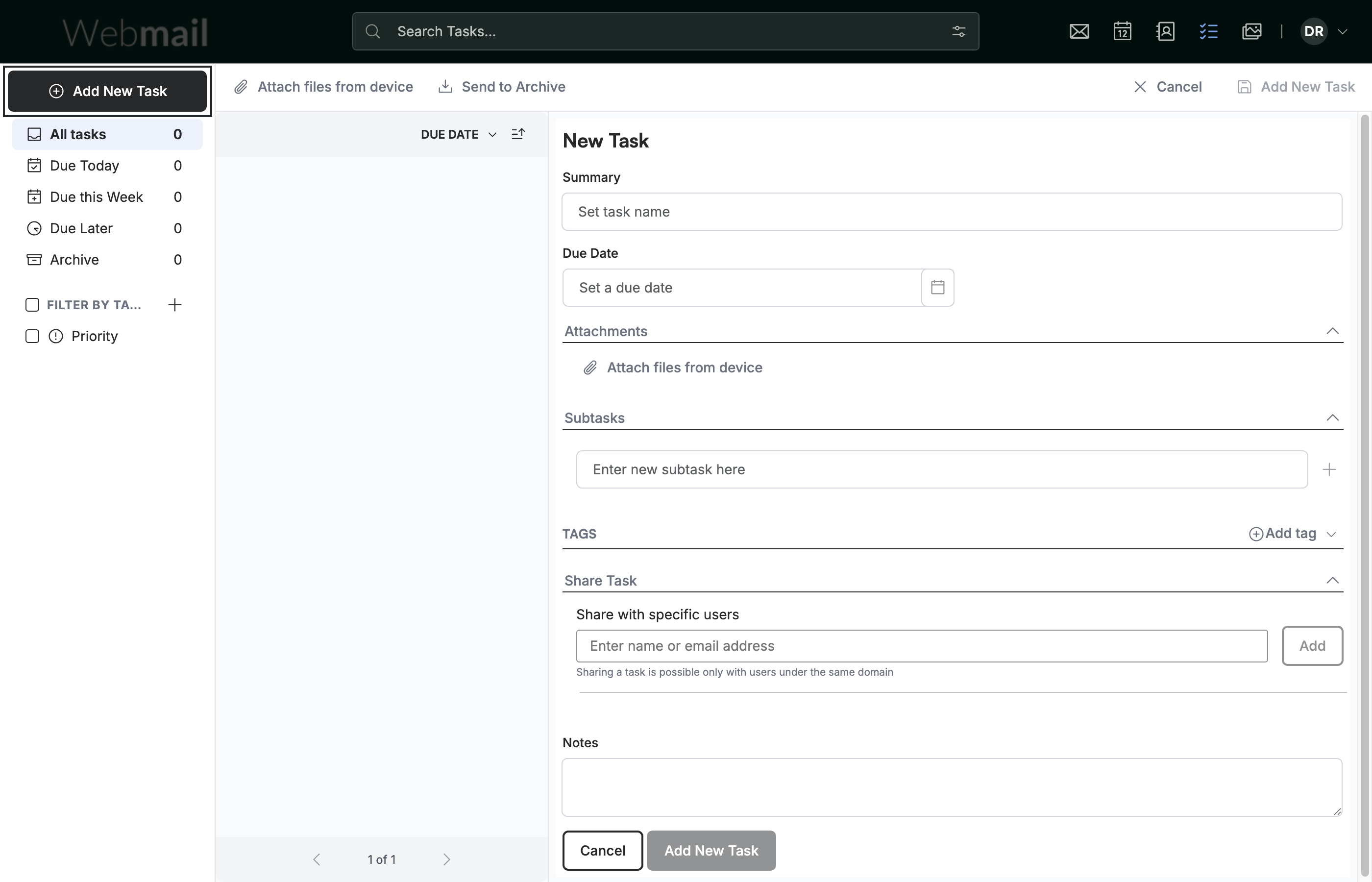Open the Add tag dropdown
Viewport: 1372px width, 882px height.
[1293, 534]
